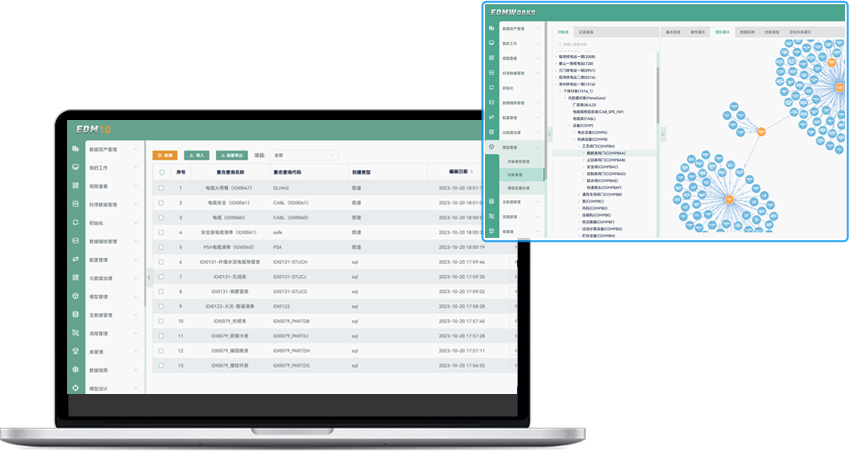
Task: Click the icon beside 配置管理 in EDM 1.0
Action: (75, 259)
